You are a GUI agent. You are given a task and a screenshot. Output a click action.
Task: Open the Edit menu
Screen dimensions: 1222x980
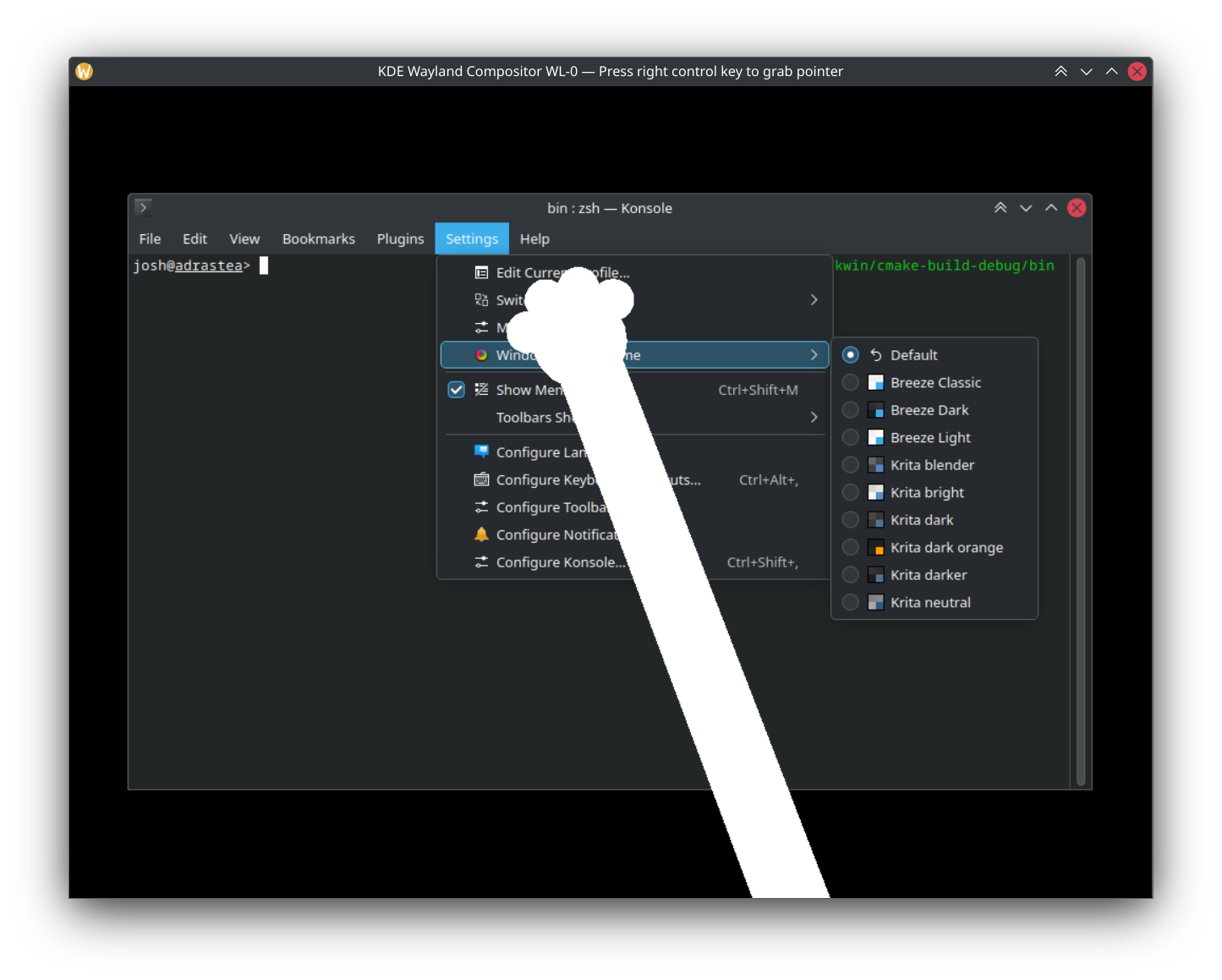point(195,238)
